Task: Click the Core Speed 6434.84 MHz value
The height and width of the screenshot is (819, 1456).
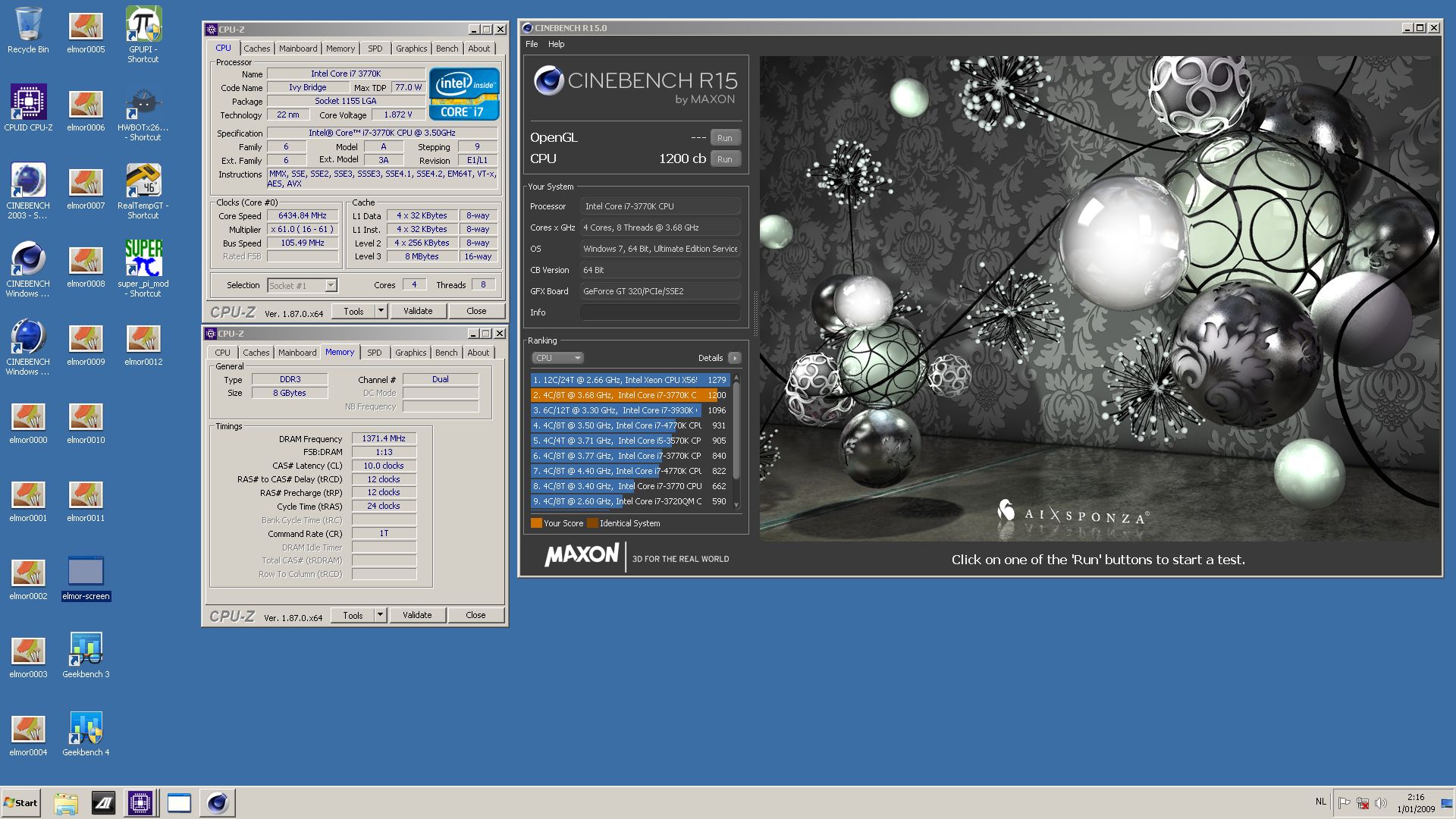Action: coord(303,215)
